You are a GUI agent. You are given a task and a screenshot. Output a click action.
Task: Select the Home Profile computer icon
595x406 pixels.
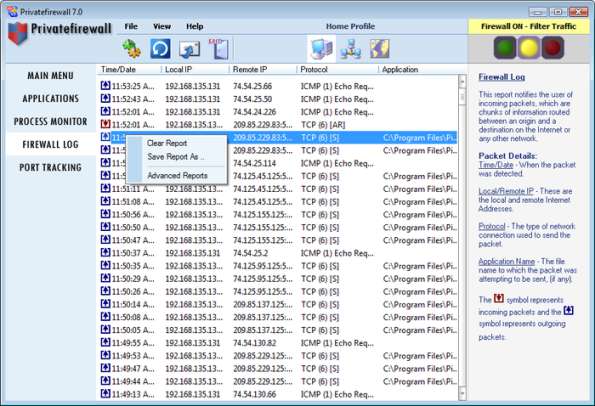coord(321,49)
